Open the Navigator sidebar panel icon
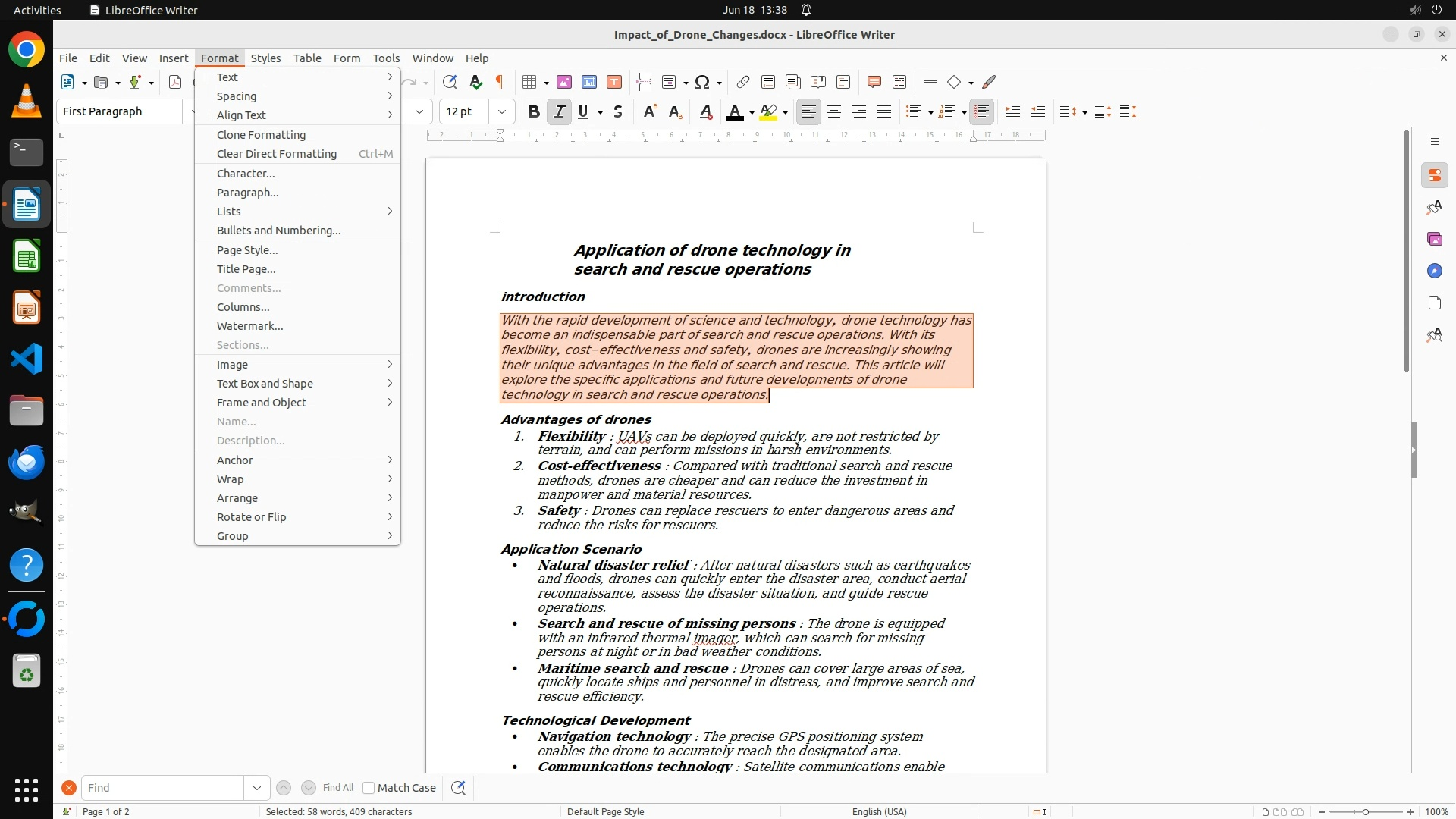 tap(1434, 271)
